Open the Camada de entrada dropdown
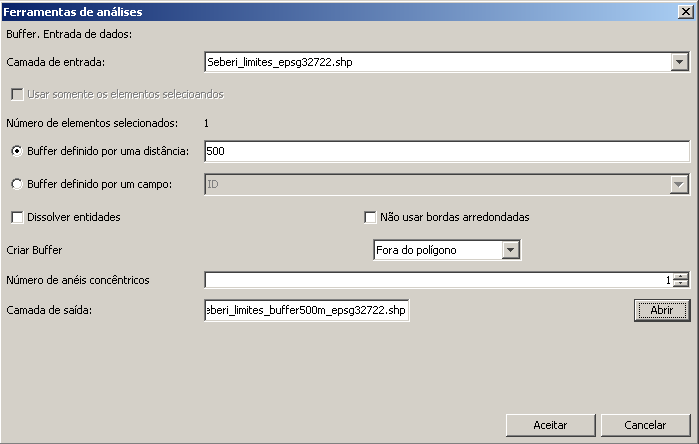 pos(679,62)
